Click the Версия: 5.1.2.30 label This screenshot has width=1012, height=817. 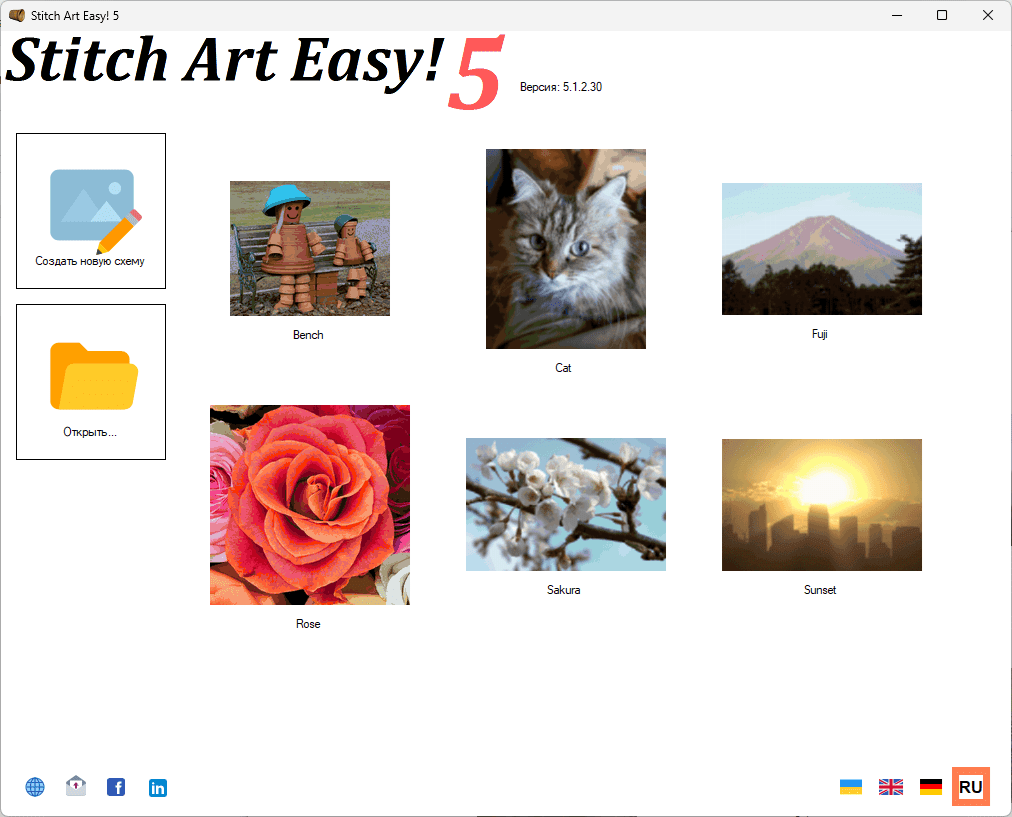click(x=561, y=87)
